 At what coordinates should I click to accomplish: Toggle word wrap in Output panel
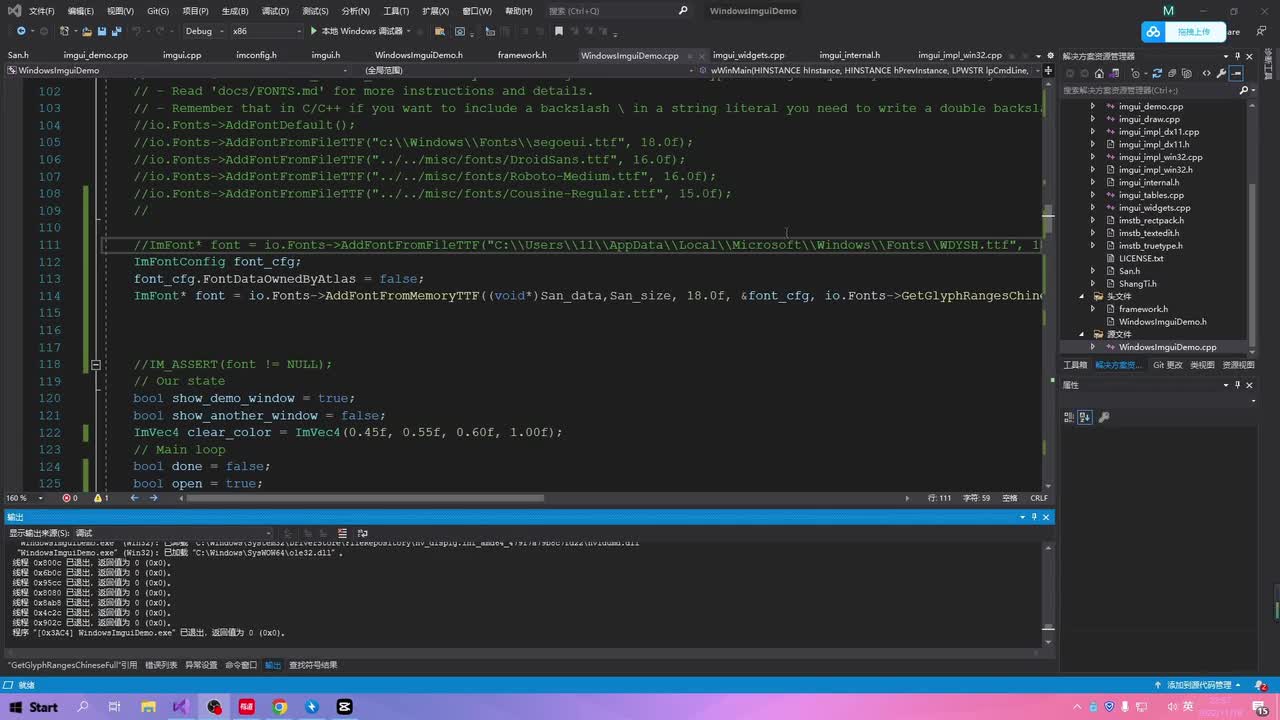[x=363, y=533]
